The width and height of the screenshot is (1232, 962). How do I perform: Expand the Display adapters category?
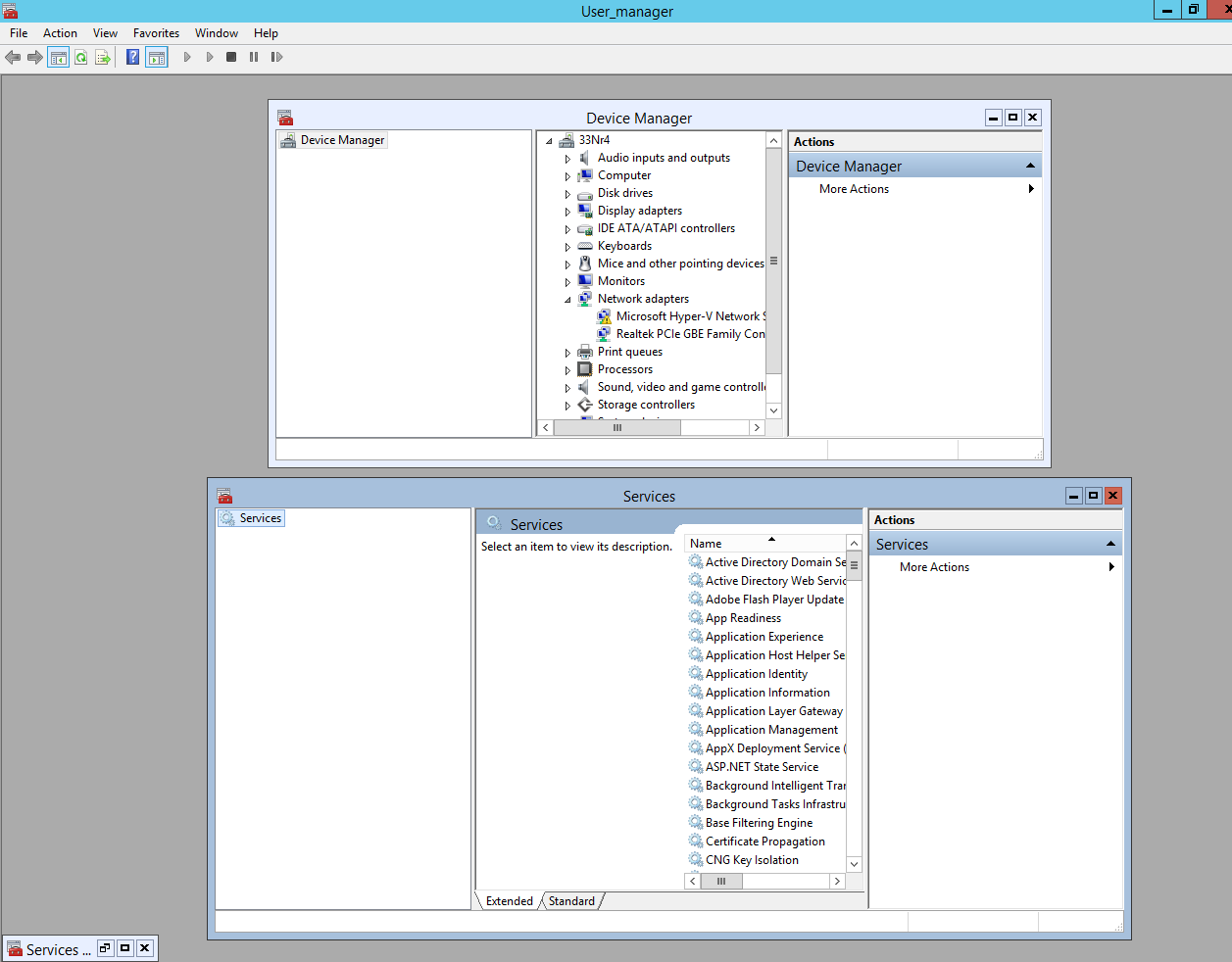pos(567,212)
